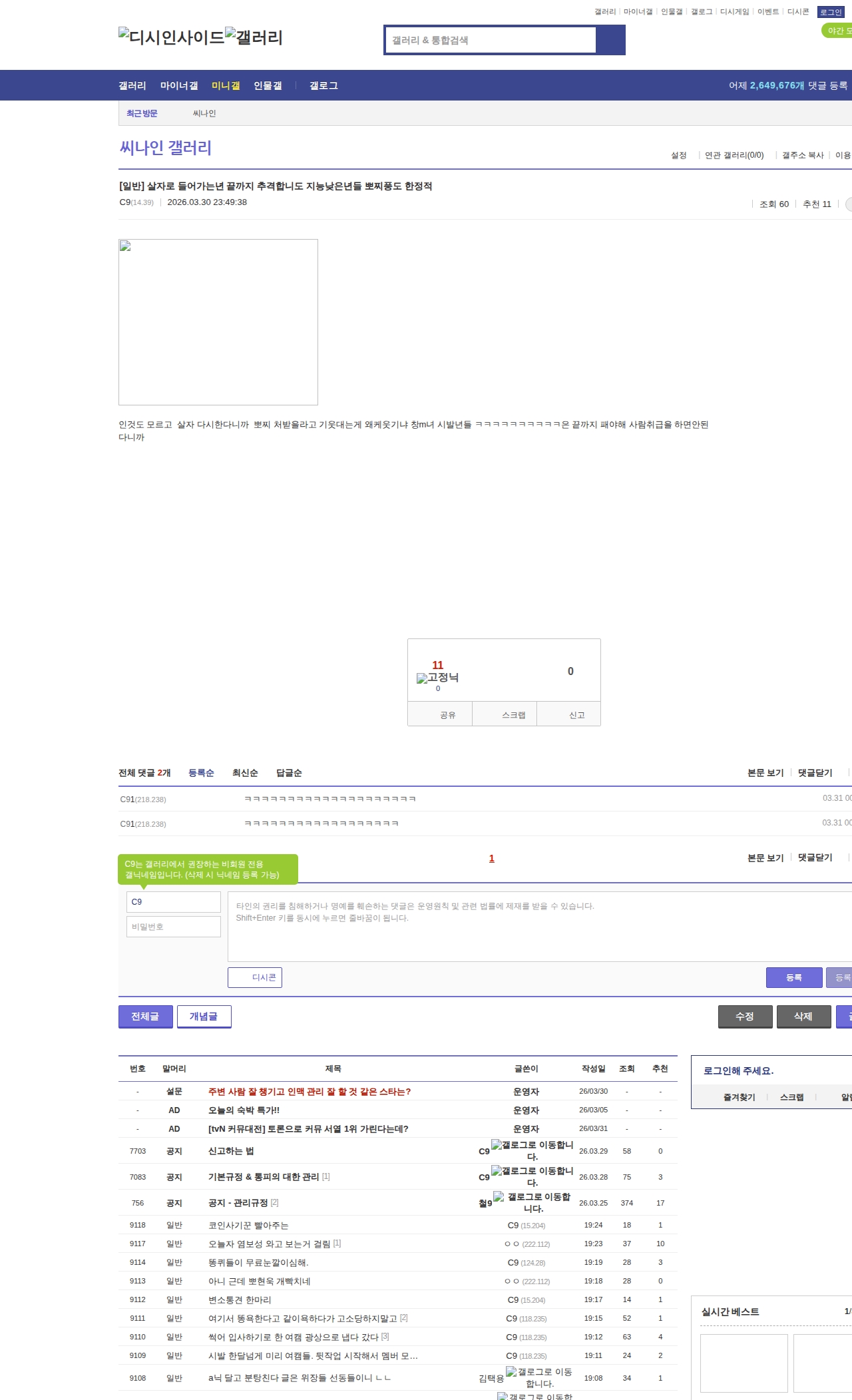852x1400 pixels.
Task: Open the 갤러리 main navigation tab
Action: [x=132, y=86]
